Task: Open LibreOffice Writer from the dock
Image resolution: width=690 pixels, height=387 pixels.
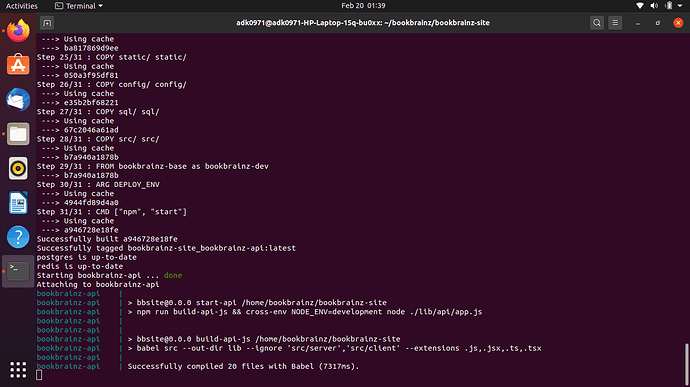Action: click(18, 203)
